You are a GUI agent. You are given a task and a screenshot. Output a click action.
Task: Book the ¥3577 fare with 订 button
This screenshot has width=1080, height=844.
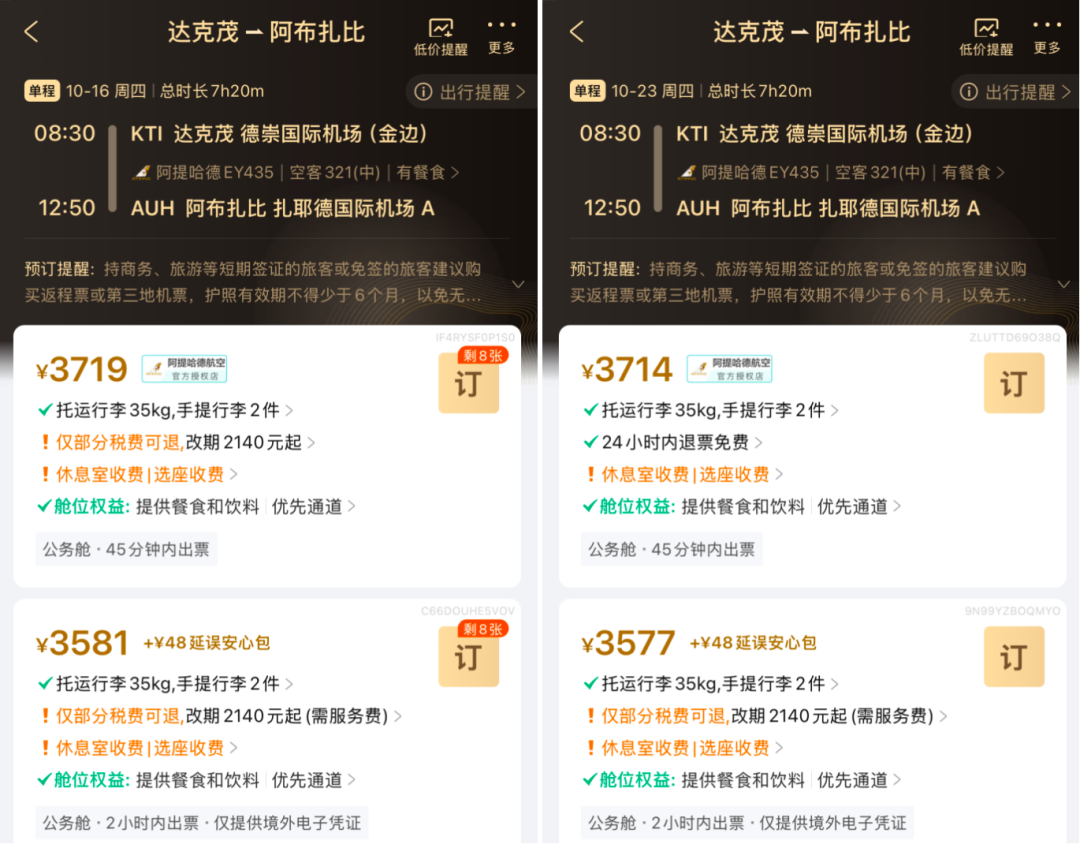click(1014, 657)
